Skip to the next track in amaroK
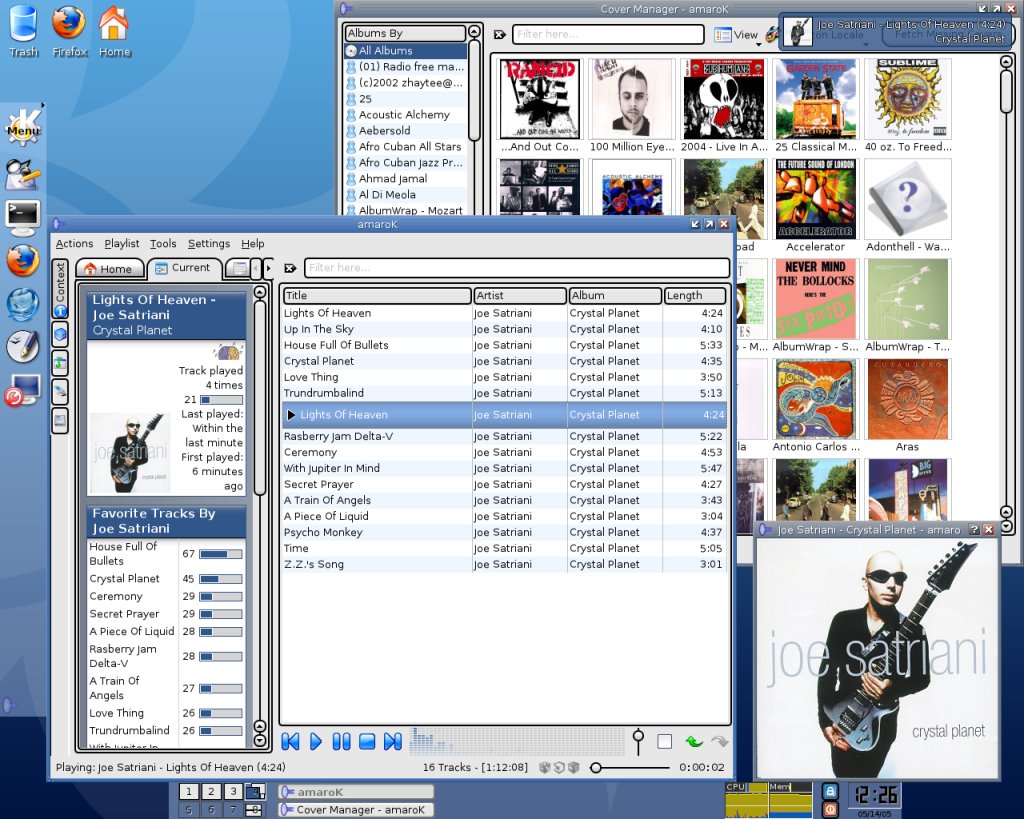Screen dimensions: 1024x819 tap(392, 741)
